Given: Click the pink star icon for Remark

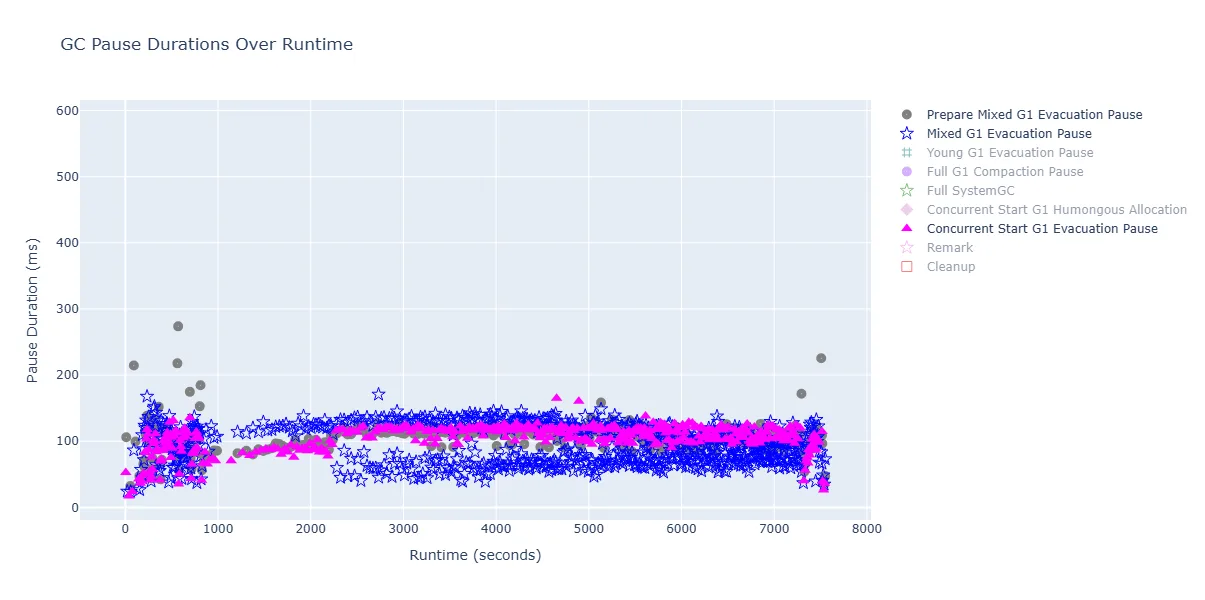Looking at the screenshot, I should (x=907, y=248).
